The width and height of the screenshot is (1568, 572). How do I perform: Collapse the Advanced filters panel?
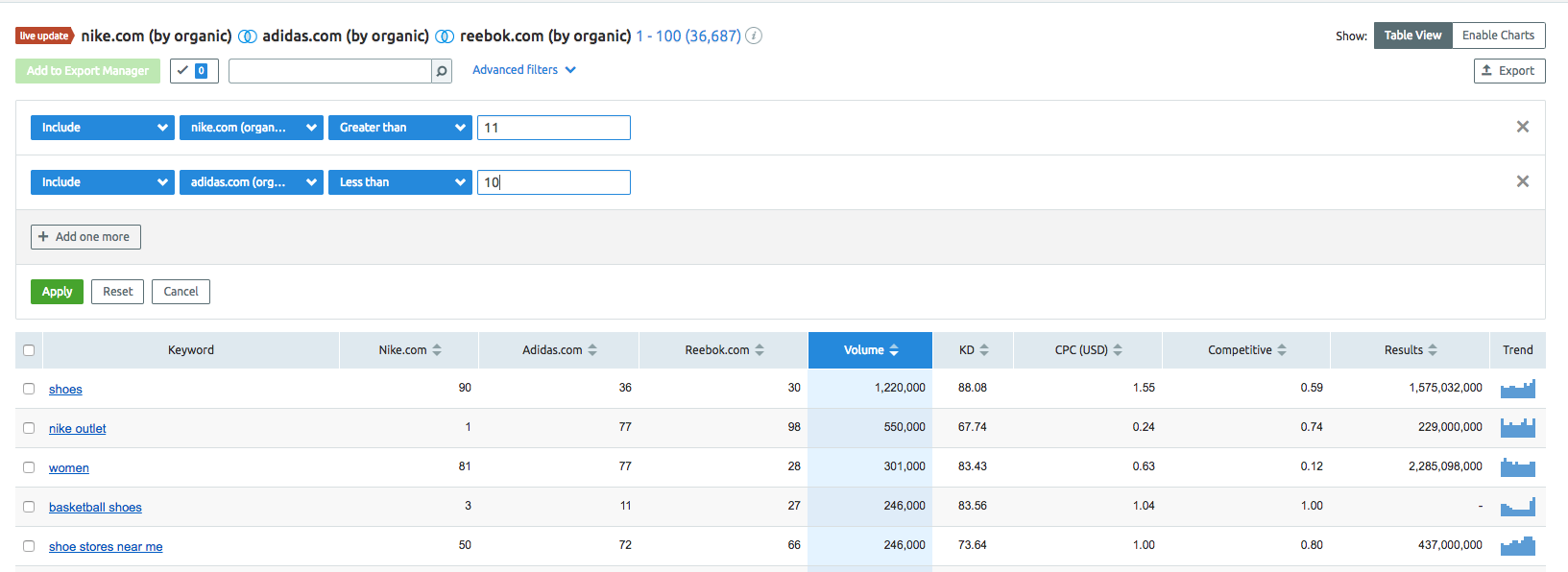coord(524,70)
